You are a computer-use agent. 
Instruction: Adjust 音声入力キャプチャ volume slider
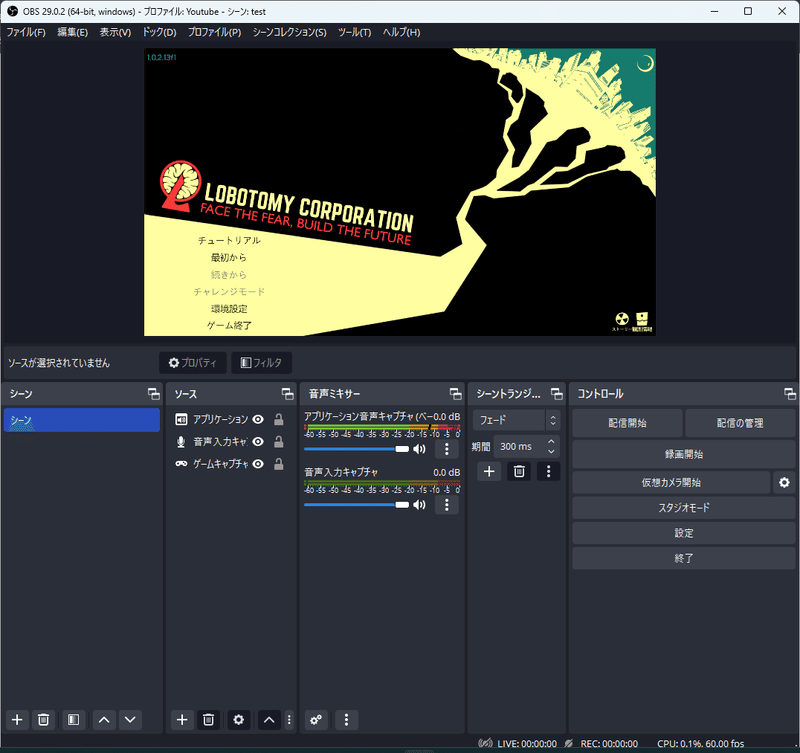[x=356, y=505]
